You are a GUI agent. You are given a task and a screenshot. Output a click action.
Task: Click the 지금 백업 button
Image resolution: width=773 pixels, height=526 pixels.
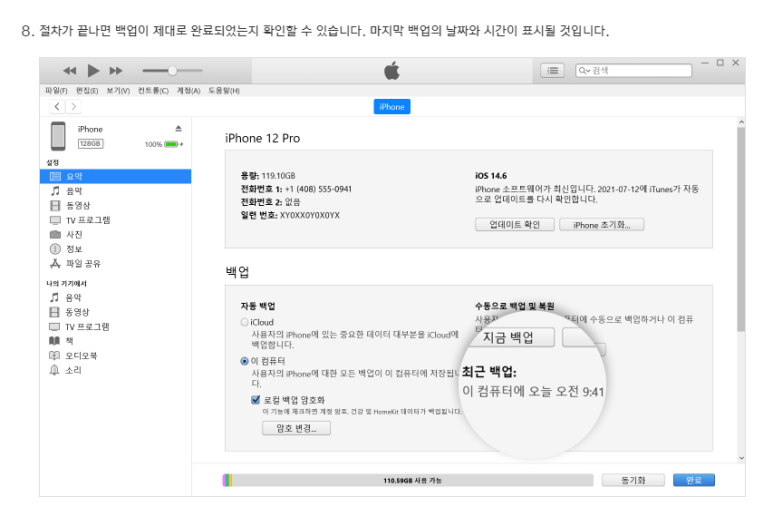pyautogui.click(x=508, y=337)
